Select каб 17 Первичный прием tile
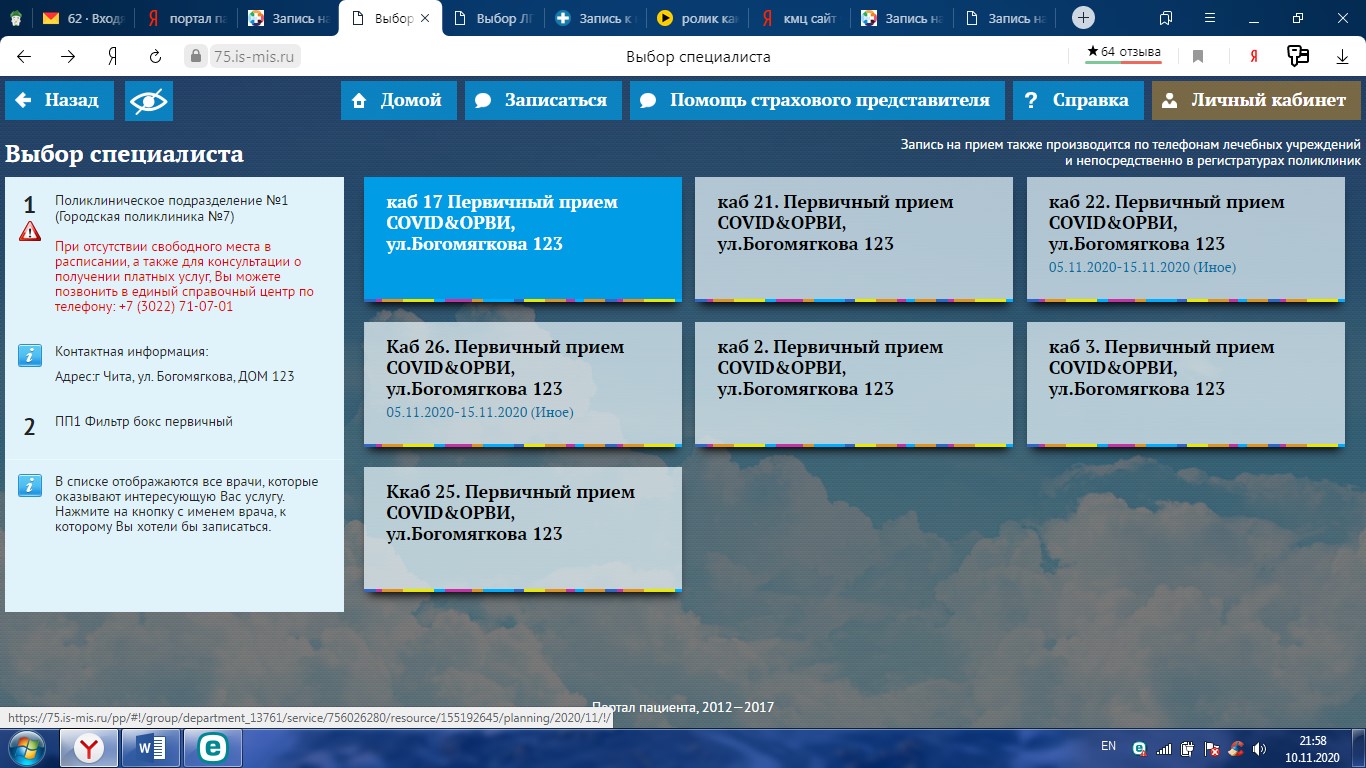 coord(522,239)
